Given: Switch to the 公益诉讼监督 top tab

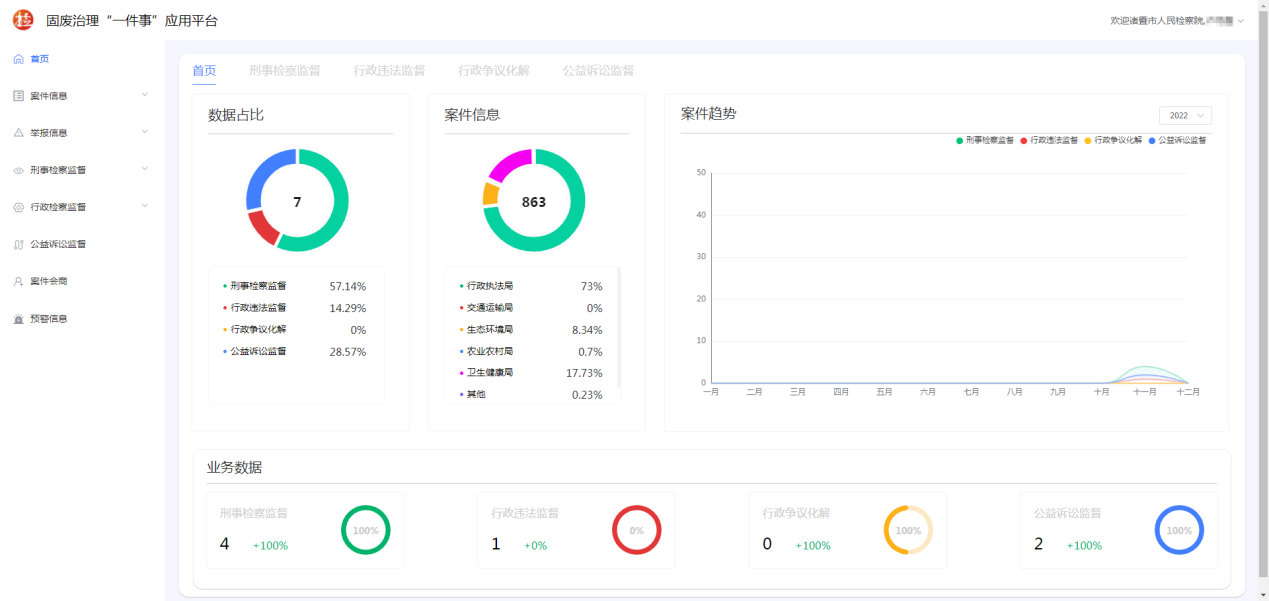Looking at the screenshot, I should (x=598, y=71).
